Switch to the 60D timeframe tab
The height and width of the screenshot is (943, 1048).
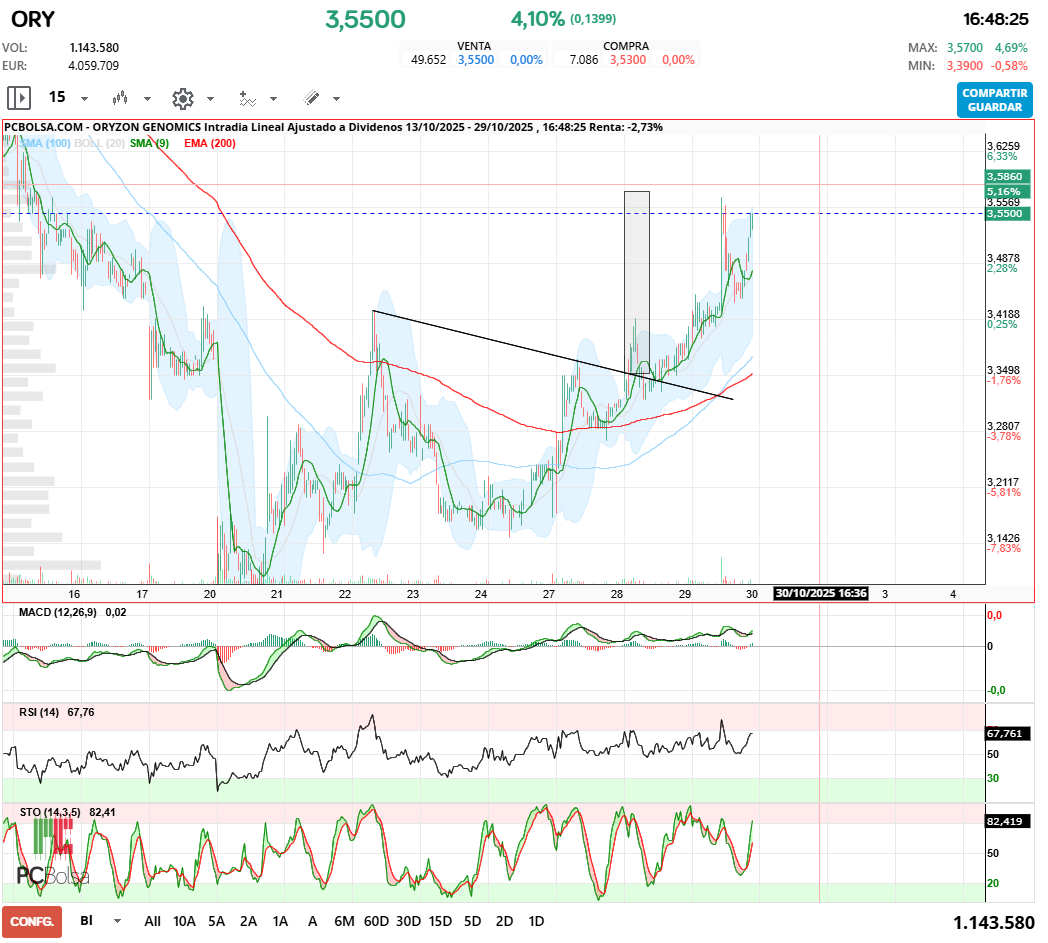(x=377, y=921)
